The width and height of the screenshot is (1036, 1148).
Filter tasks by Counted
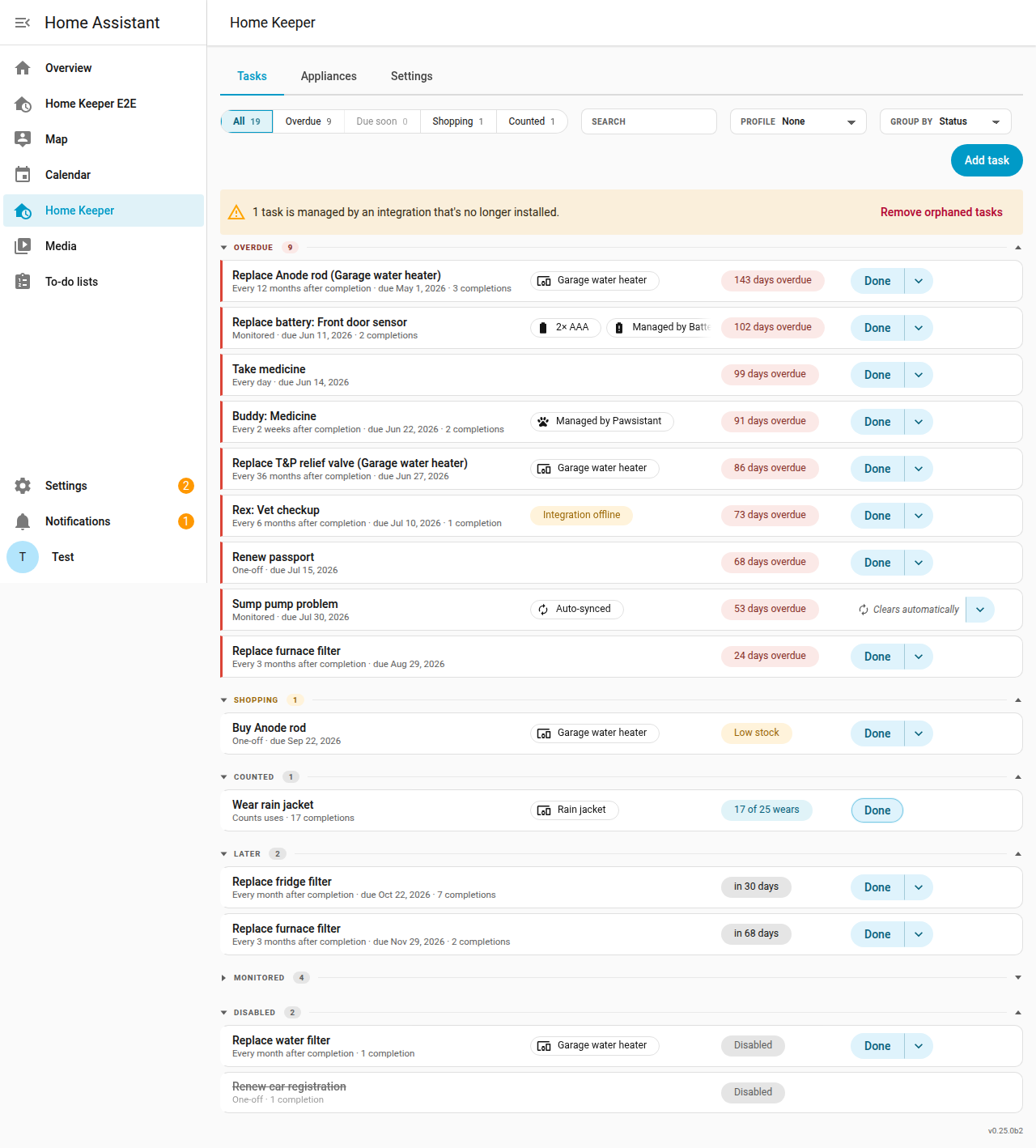coord(532,121)
